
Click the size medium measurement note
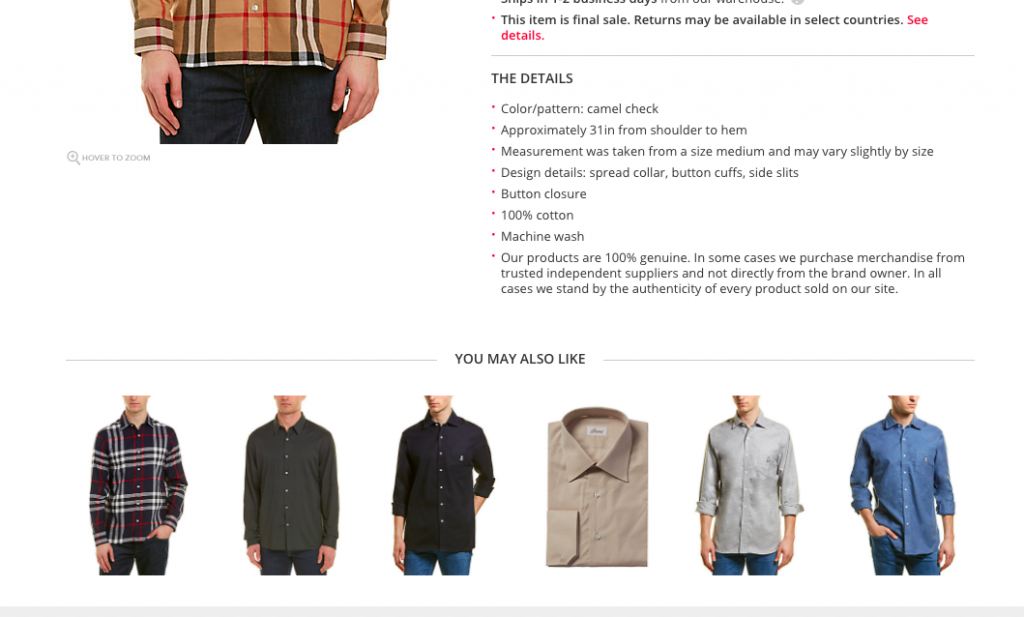point(717,151)
